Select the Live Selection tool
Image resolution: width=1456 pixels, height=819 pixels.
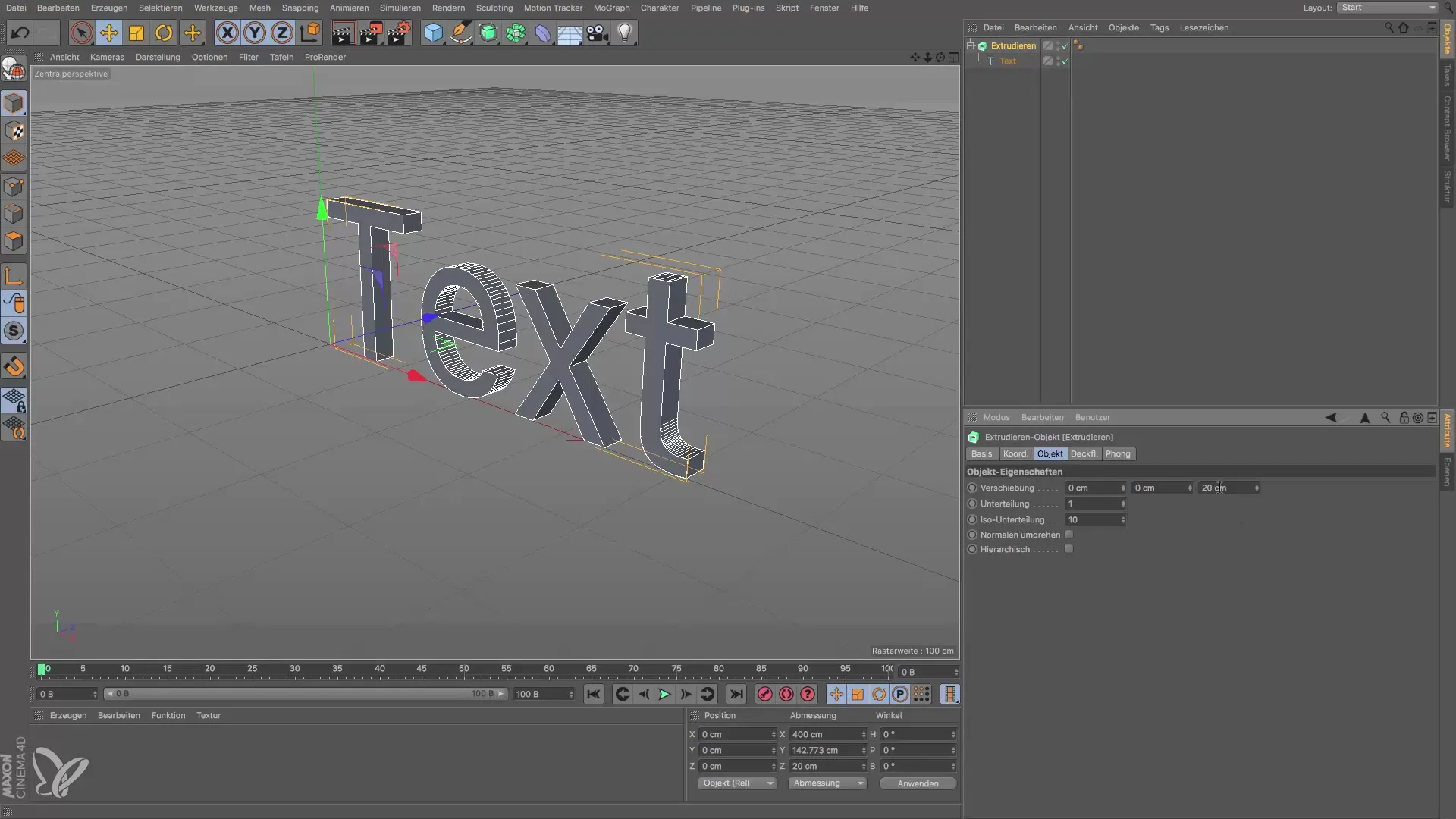tap(81, 33)
